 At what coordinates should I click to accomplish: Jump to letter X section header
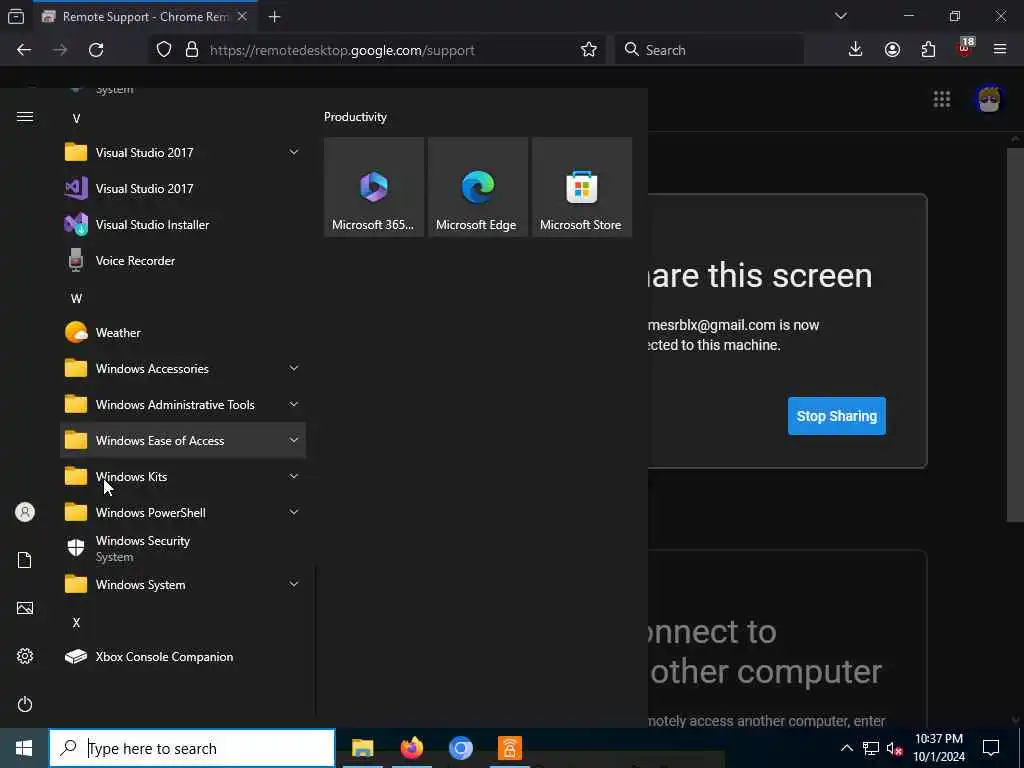(76, 623)
